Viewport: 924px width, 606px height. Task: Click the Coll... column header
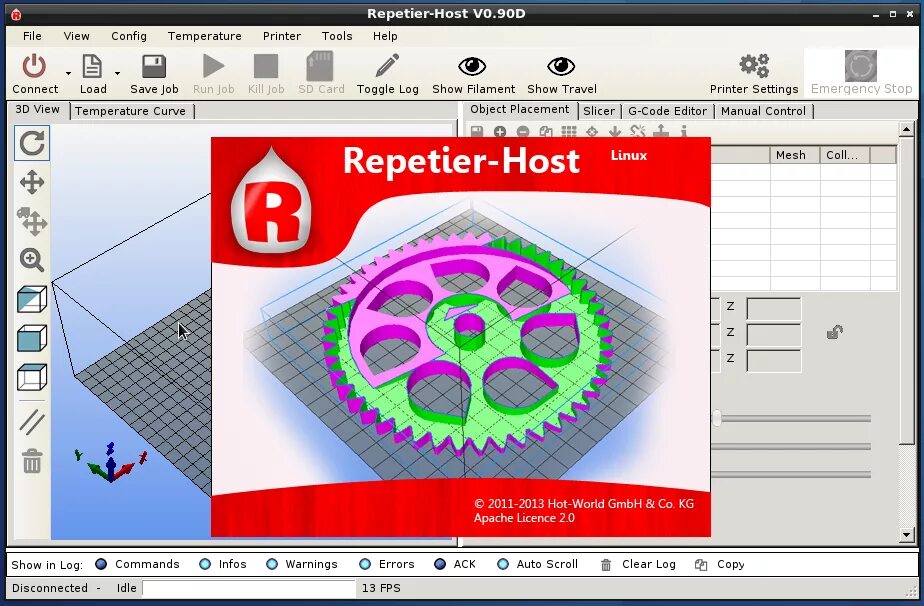pos(844,155)
